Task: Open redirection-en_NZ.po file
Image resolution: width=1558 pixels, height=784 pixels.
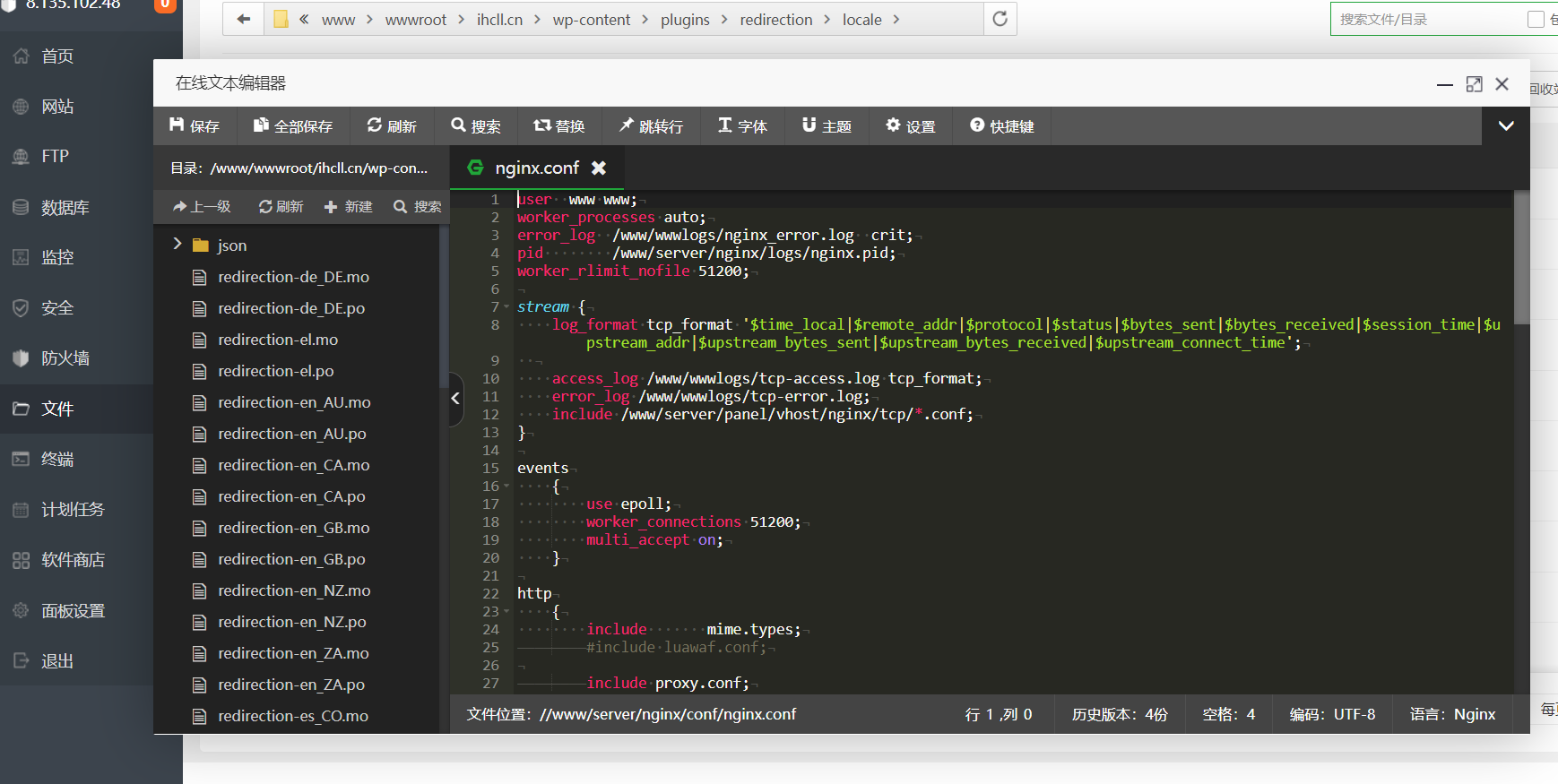Action: [292, 622]
